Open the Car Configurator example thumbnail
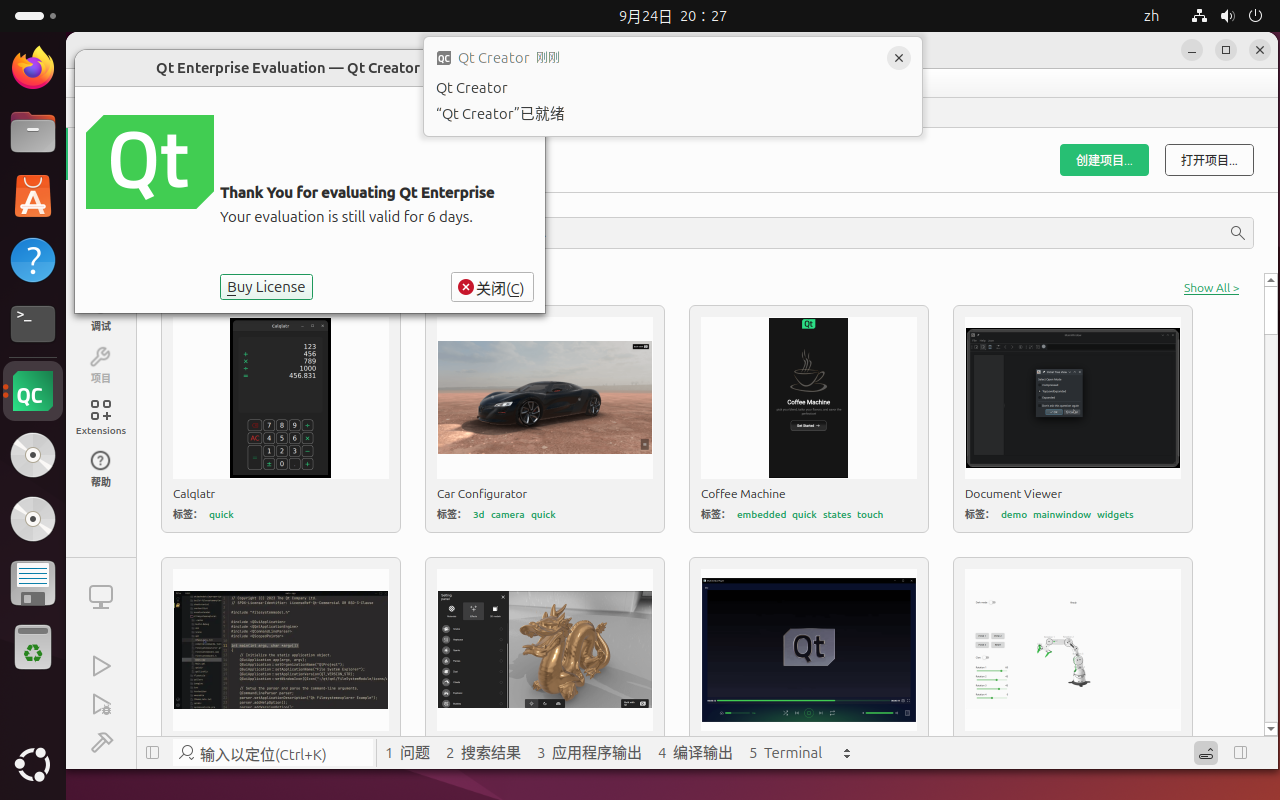The height and width of the screenshot is (800, 1280). click(545, 398)
